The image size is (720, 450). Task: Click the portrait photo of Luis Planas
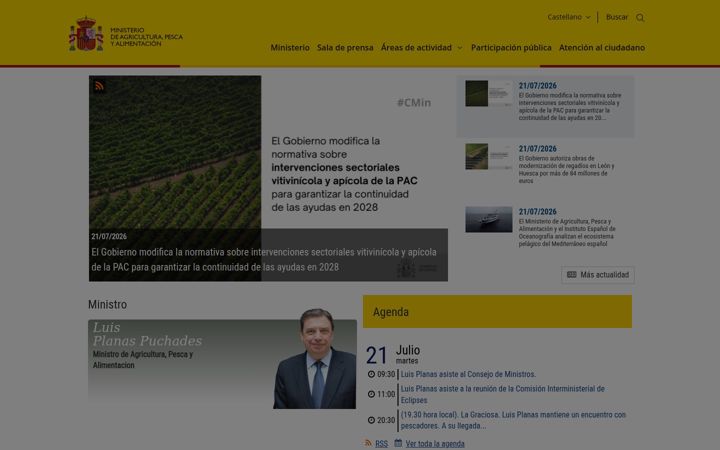click(315, 359)
